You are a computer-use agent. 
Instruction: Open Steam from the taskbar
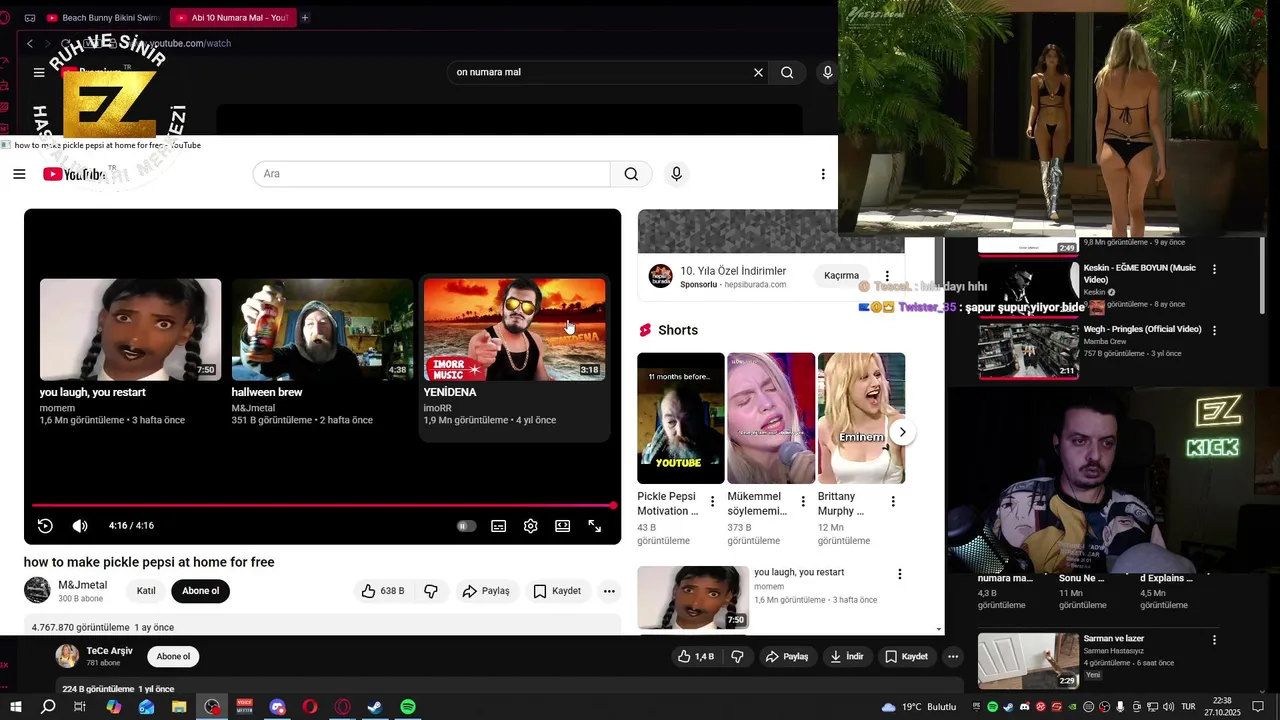(375, 707)
